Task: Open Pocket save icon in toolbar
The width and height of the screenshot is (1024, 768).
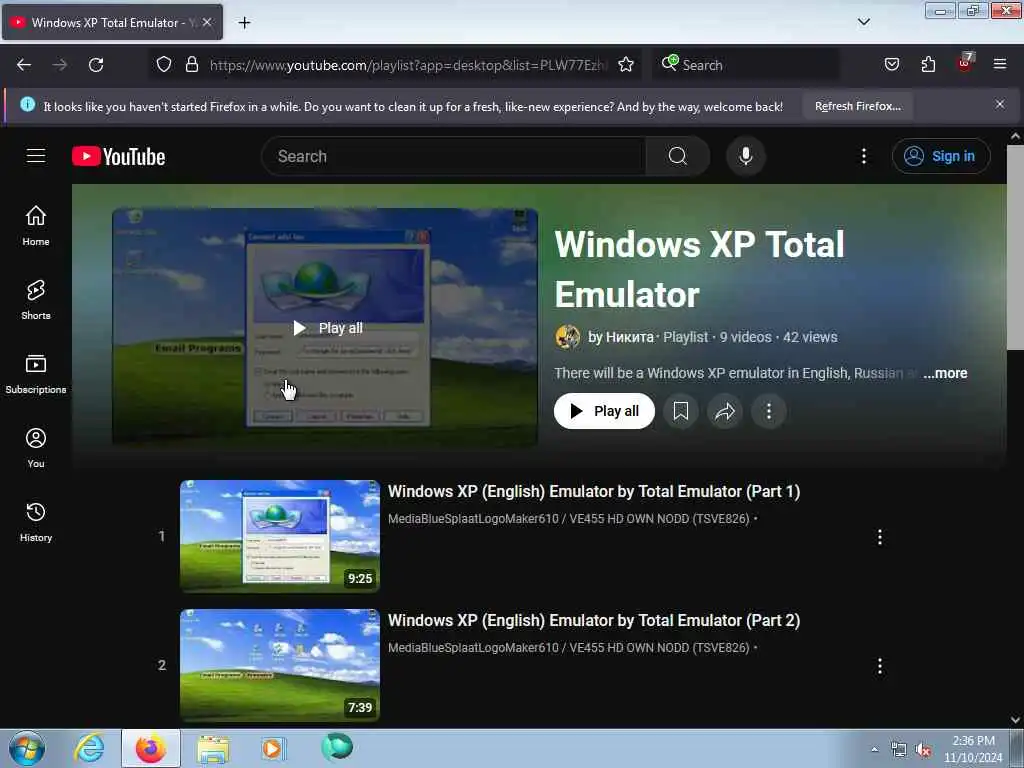Action: pyautogui.click(x=891, y=64)
